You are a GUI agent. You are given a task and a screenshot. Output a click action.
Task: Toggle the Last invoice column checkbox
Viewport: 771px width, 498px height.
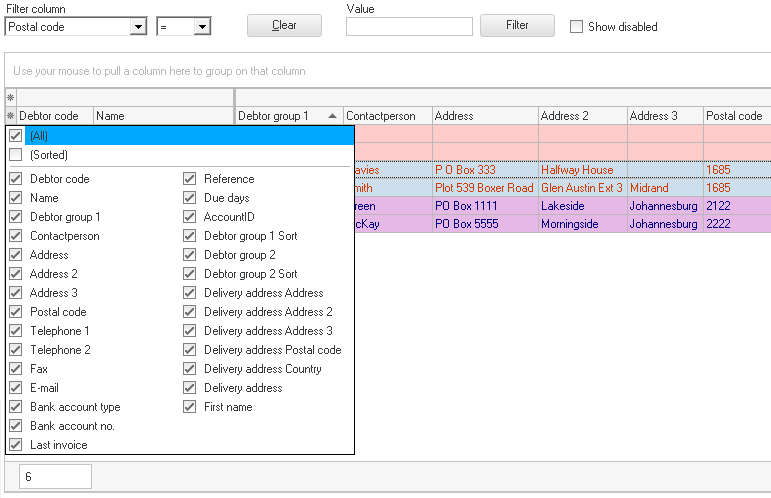click(x=15, y=445)
